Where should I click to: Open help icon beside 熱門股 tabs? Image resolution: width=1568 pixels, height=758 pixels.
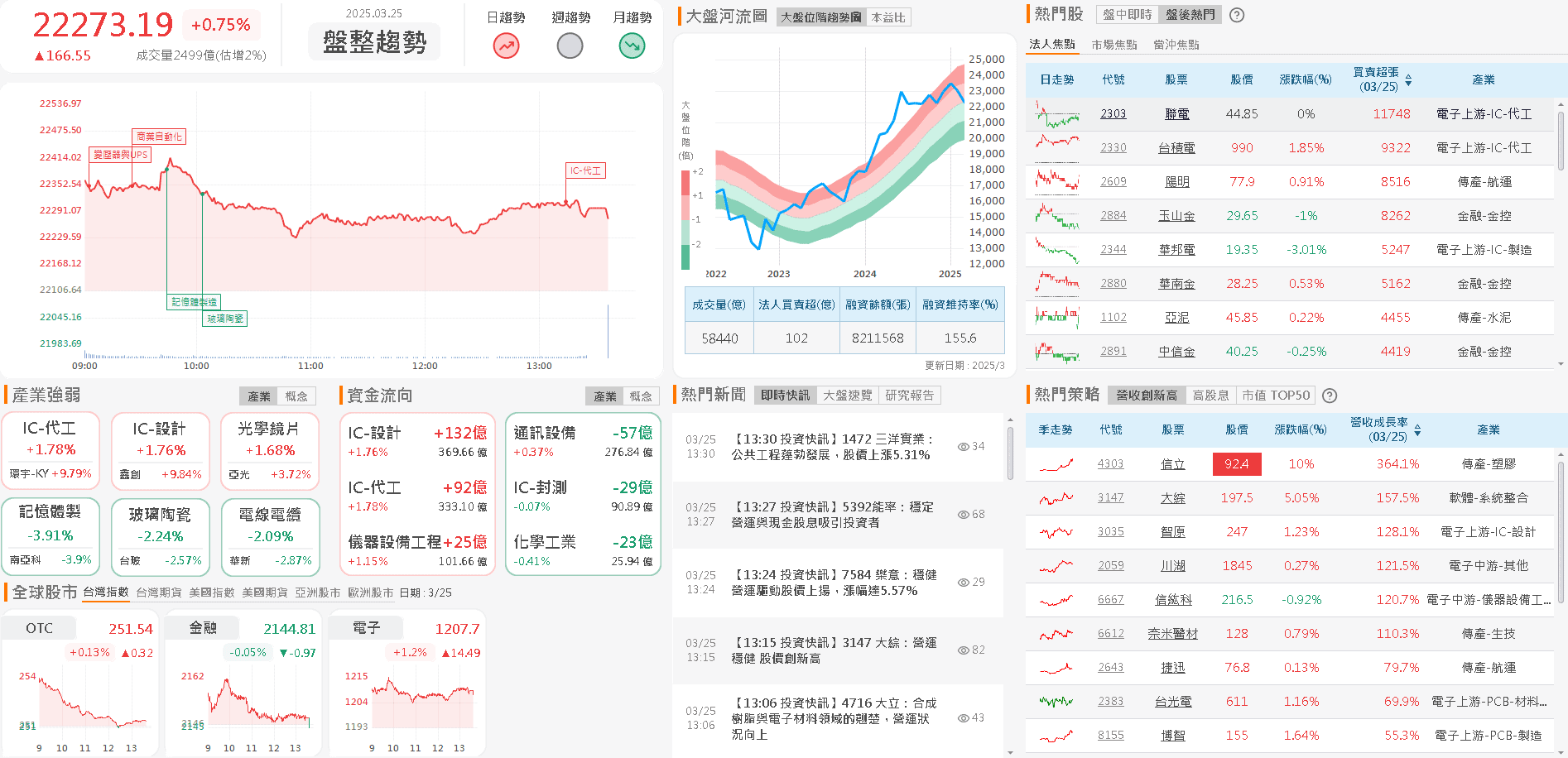(1237, 15)
